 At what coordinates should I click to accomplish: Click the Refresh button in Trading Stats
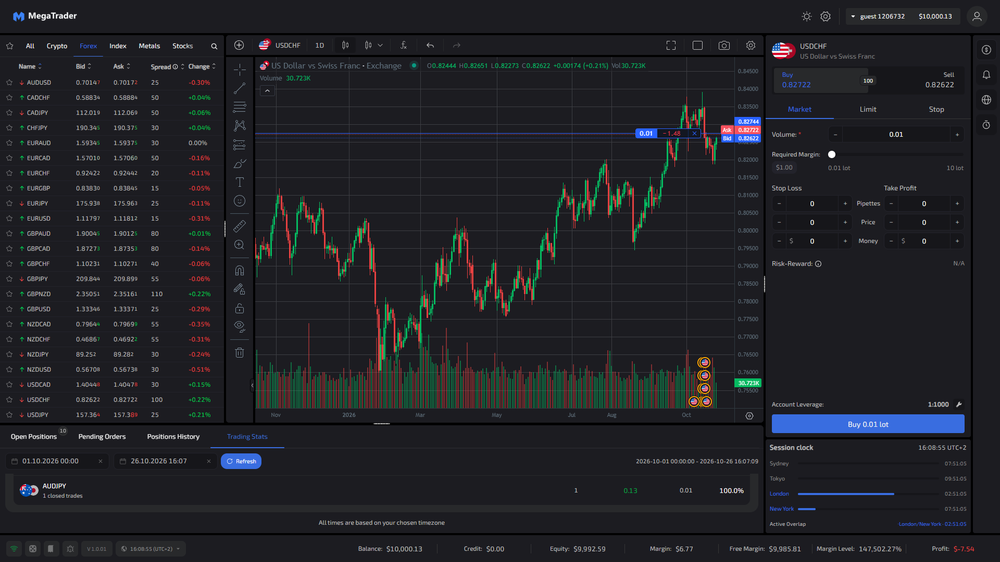coord(241,461)
